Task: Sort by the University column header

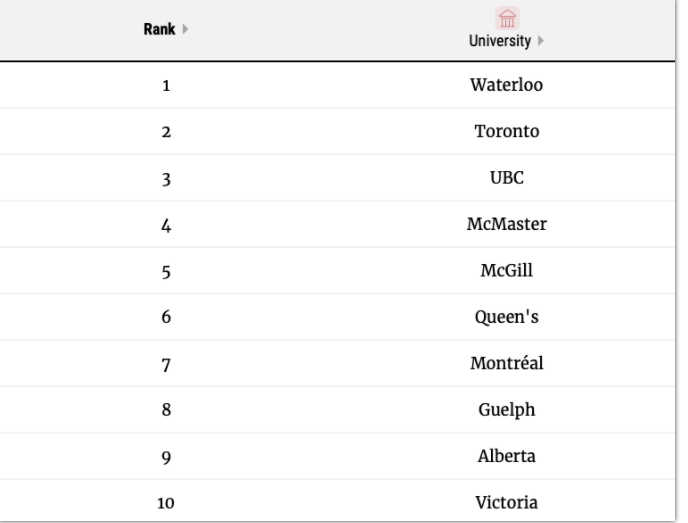Action: point(501,38)
